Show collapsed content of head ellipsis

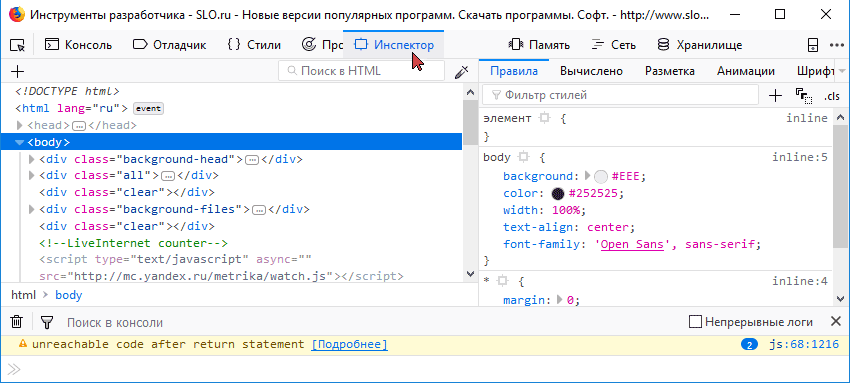tap(79, 126)
